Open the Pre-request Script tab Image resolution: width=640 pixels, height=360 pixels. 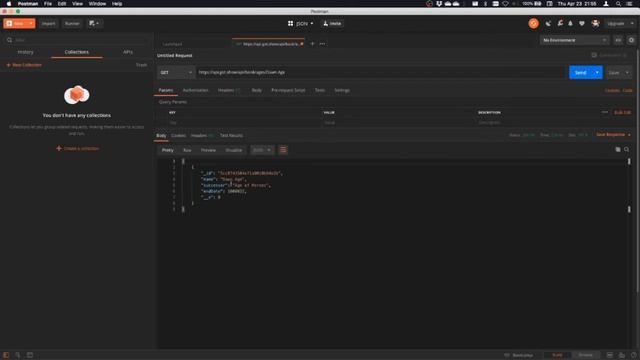pyautogui.click(x=288, y=90)
